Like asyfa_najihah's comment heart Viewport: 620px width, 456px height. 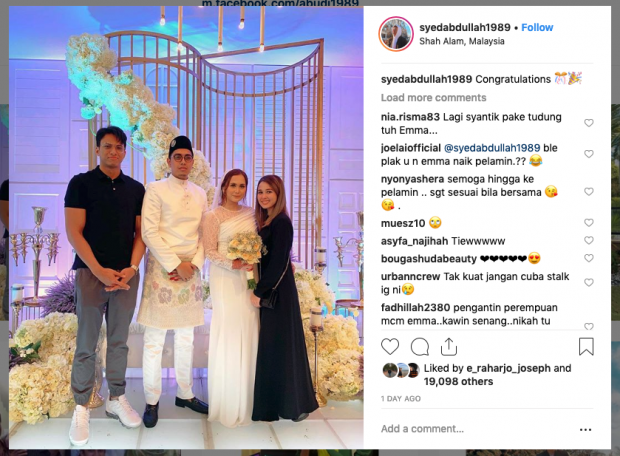pos(589,240)
